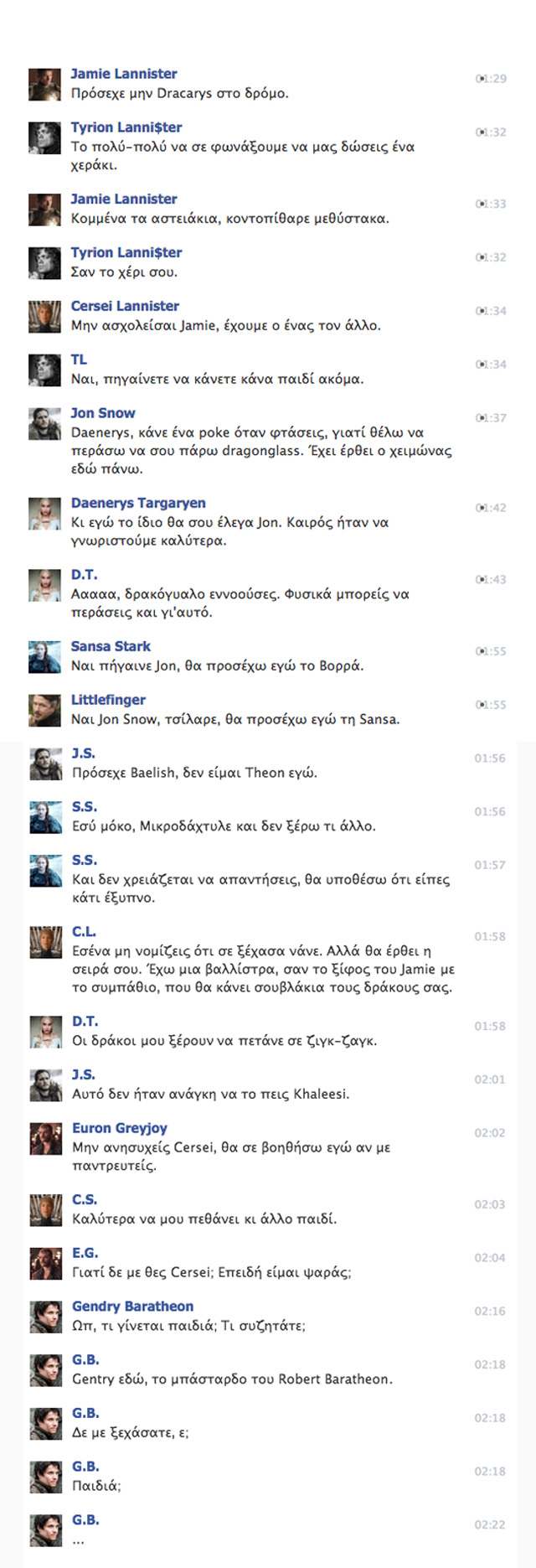
Task: Click Euron Greyjoy's avatar thumbnail
Action: [45, 1138]
